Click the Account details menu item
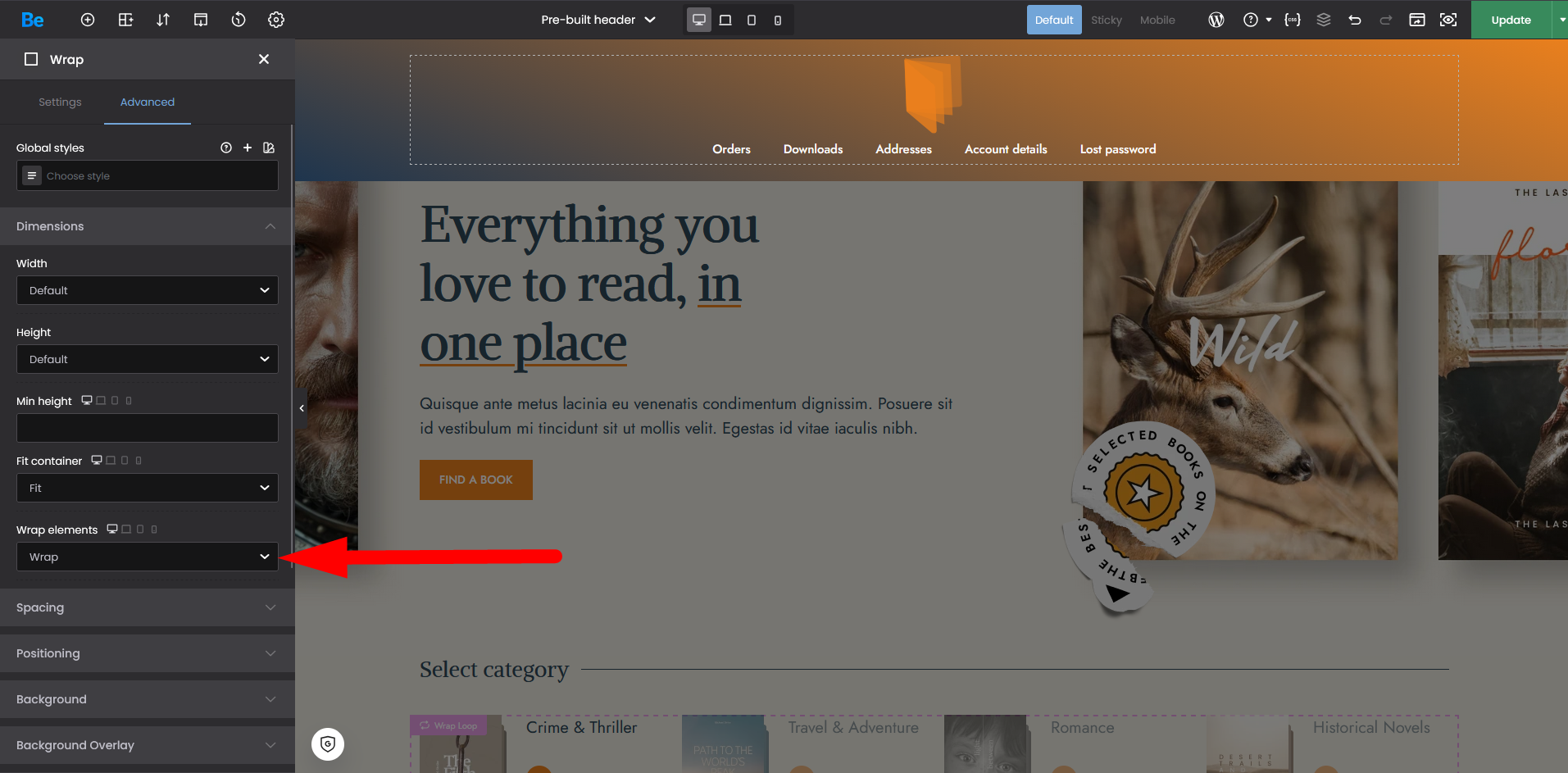The image size is (1568, 773). click(1006, 149)
